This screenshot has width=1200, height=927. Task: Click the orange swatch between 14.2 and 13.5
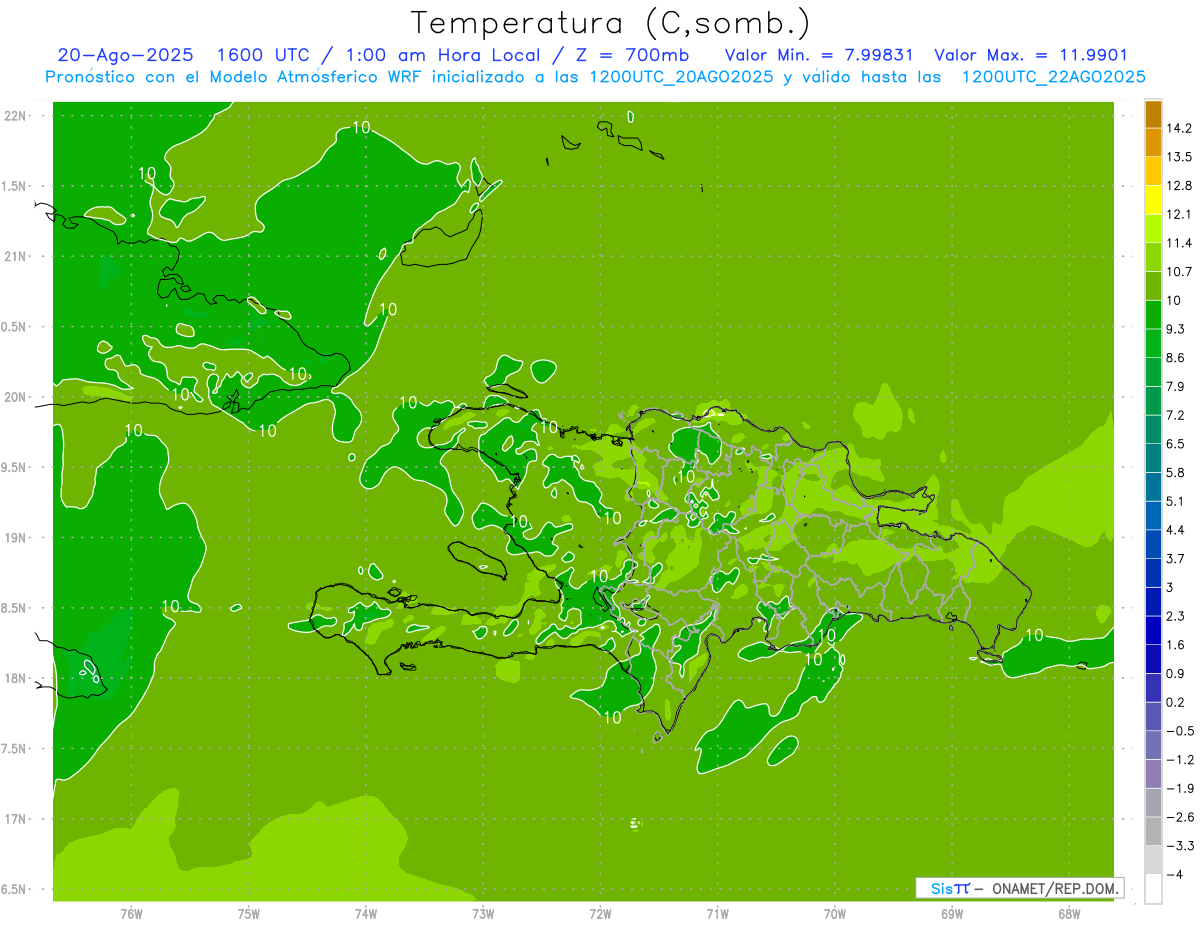pyautogui.click(x=1153, y=143)
